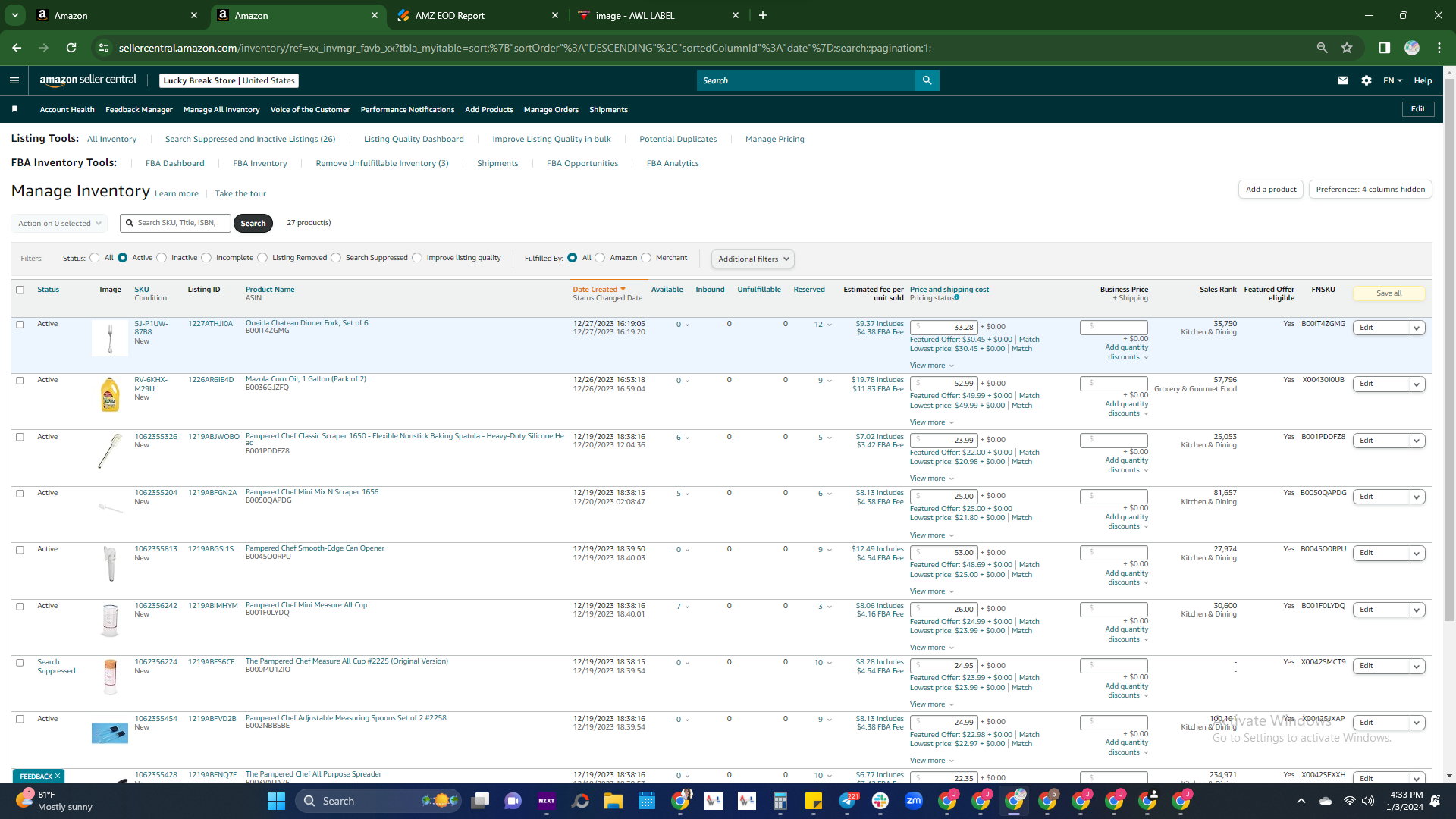Open Zoom from the taskbar
The image size is (1456, 819).
point(914,801)
